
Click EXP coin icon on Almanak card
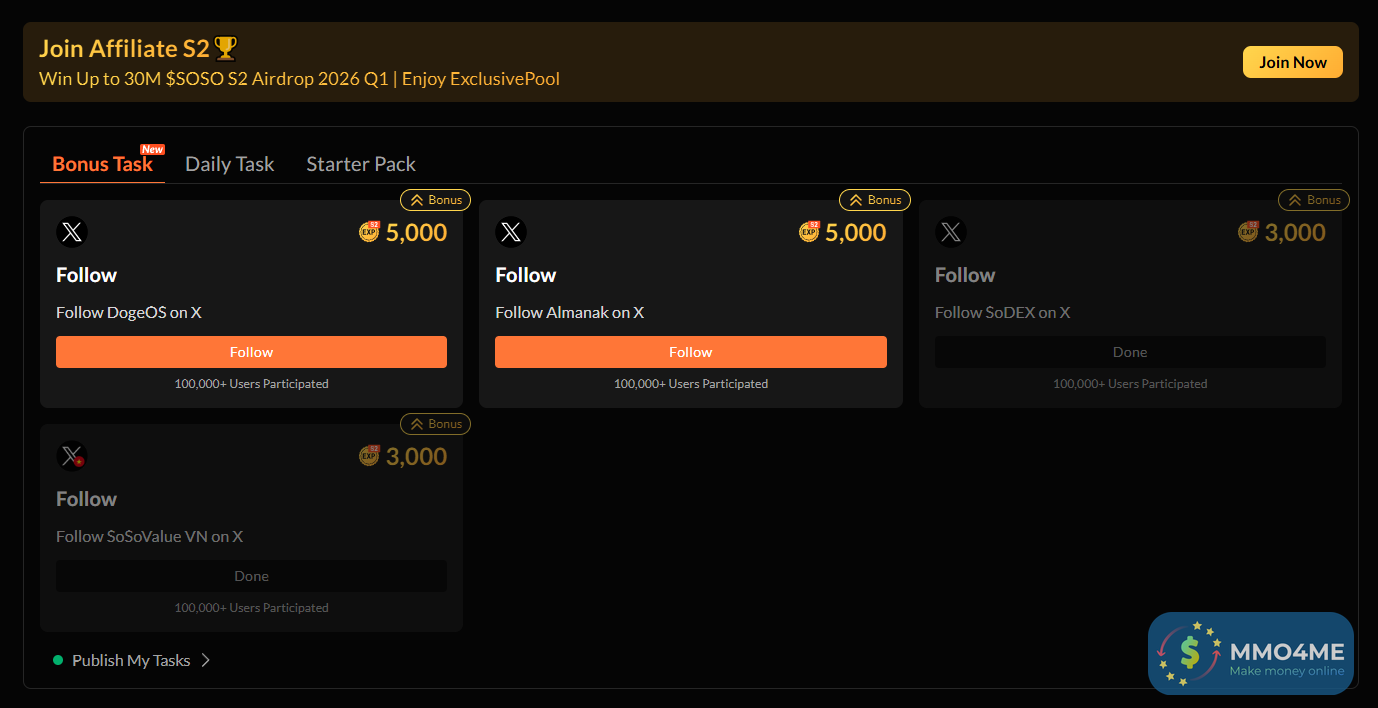pyautogui.click(x=809, y=232)
